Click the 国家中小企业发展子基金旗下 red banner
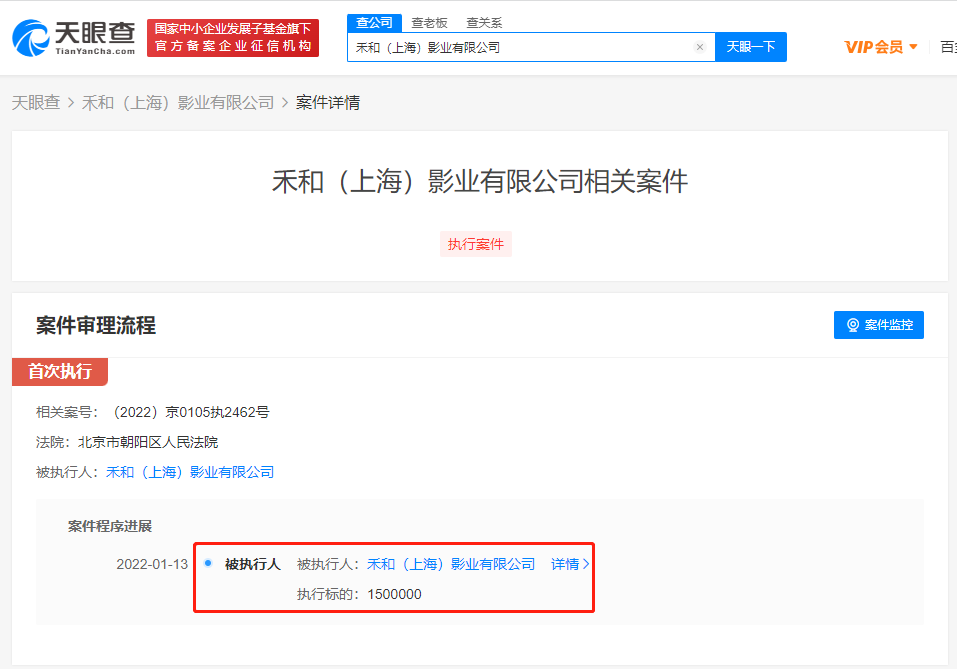Viewport: 957px width, 669px height. (x=233, y=38)
